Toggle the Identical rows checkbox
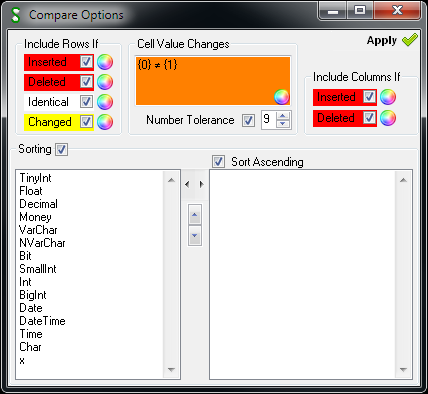The height and width of the screenshot is (394, 428). click(86, 102)
